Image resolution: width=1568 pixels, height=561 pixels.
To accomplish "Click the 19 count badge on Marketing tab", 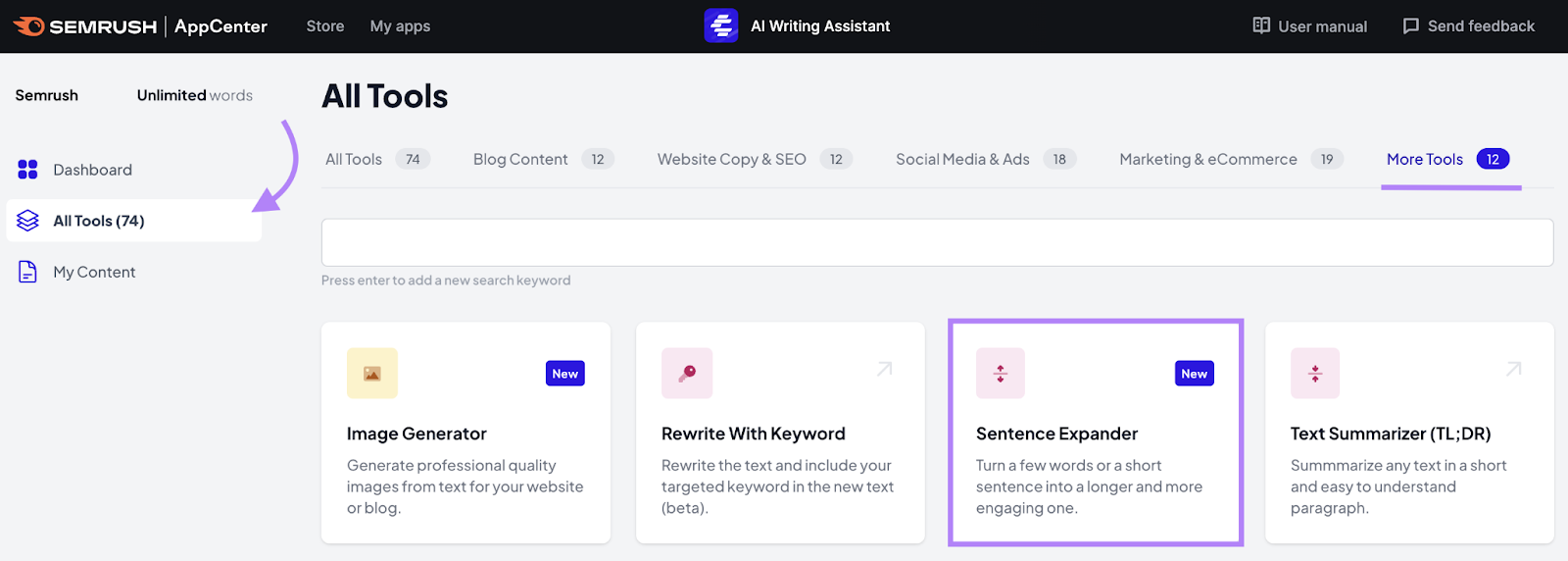I will [x=1327, y=159].
